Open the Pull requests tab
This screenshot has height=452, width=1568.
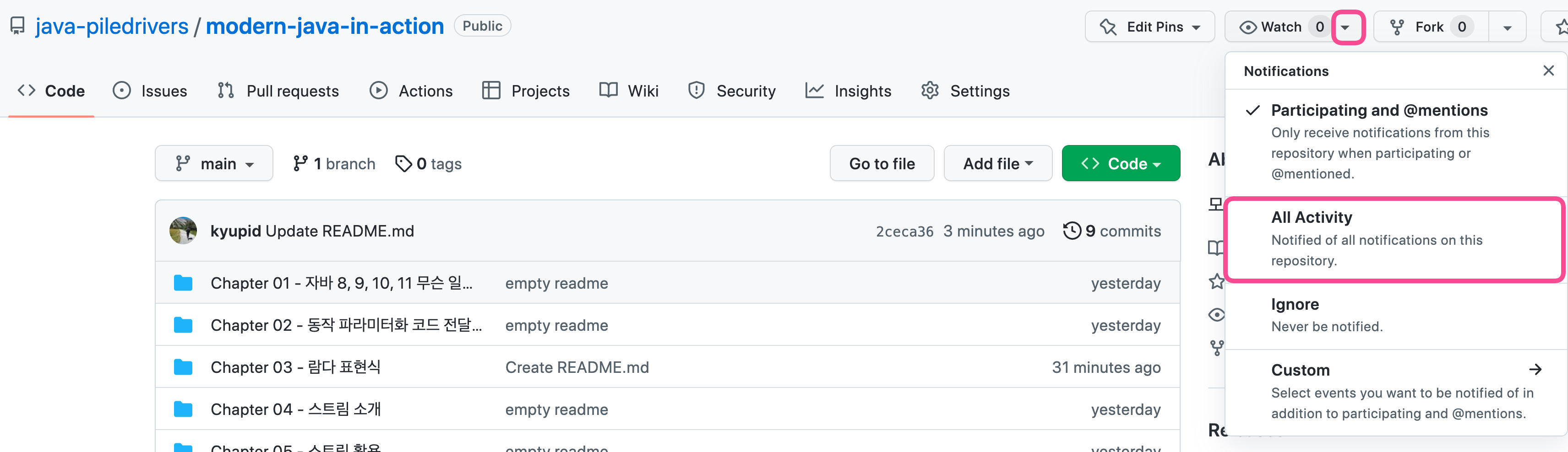pyautogui.click(x=278, y=91)
